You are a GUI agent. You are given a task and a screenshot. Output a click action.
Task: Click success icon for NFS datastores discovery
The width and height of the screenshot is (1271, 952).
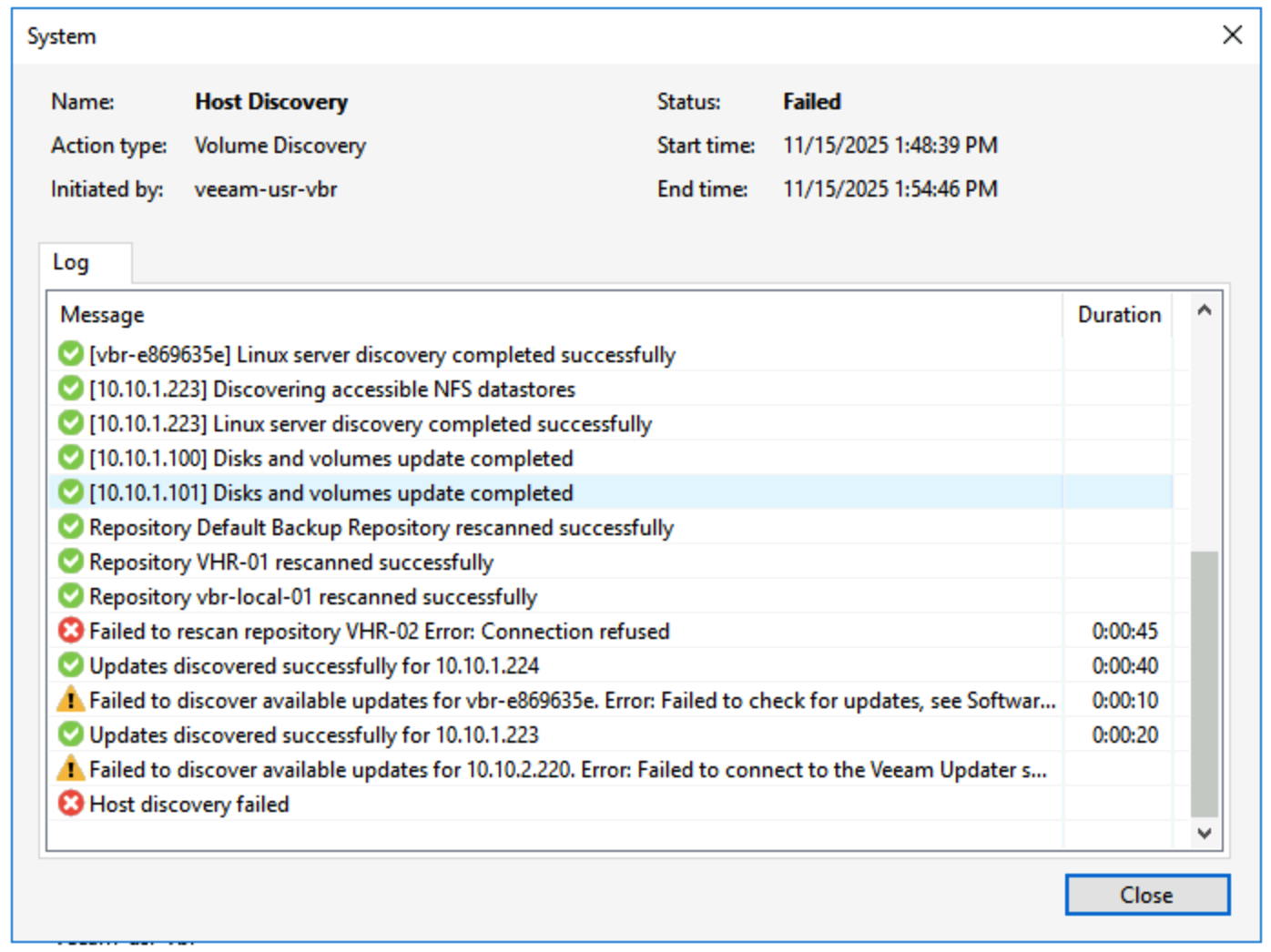click(71, 389)
